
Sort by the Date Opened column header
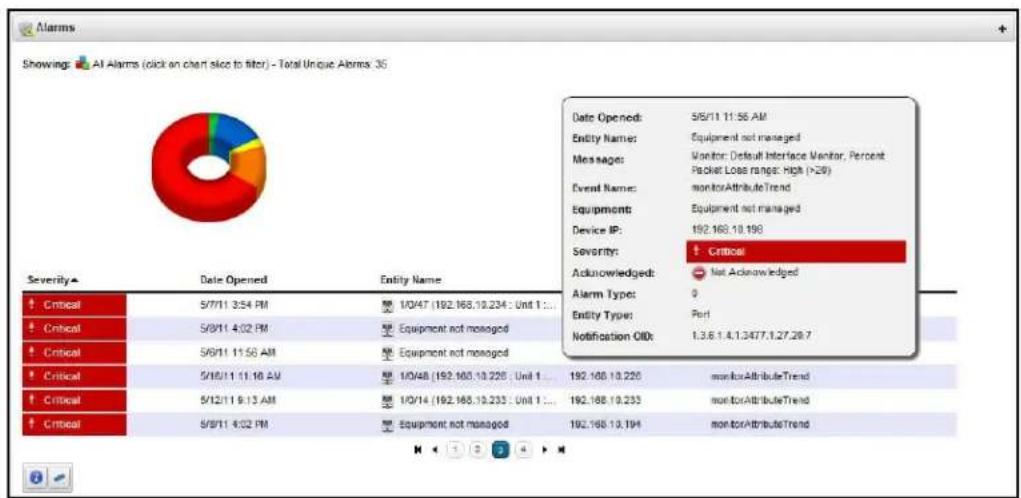click(233, 279)
